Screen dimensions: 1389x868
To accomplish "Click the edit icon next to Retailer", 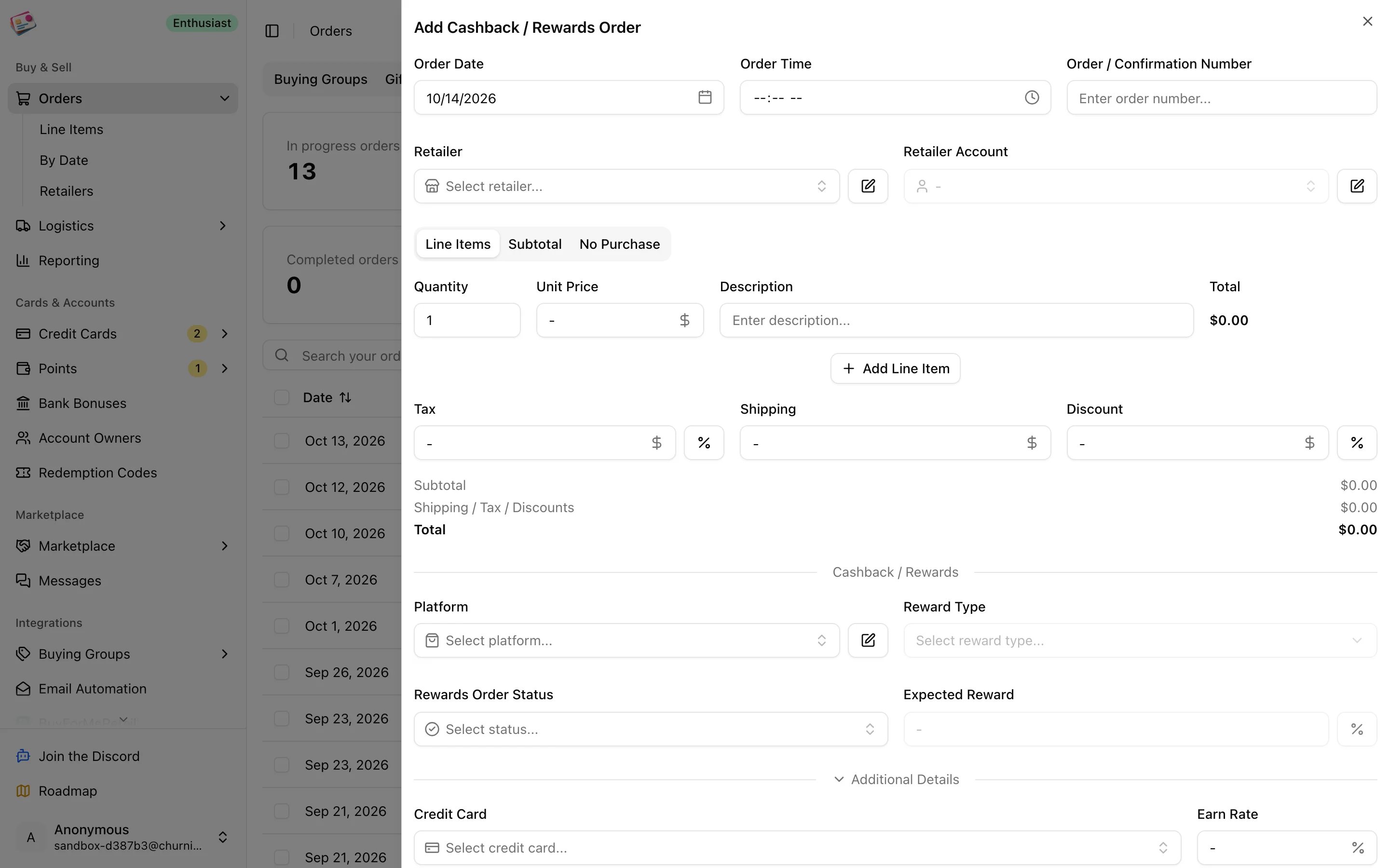I will coord(868,186).
